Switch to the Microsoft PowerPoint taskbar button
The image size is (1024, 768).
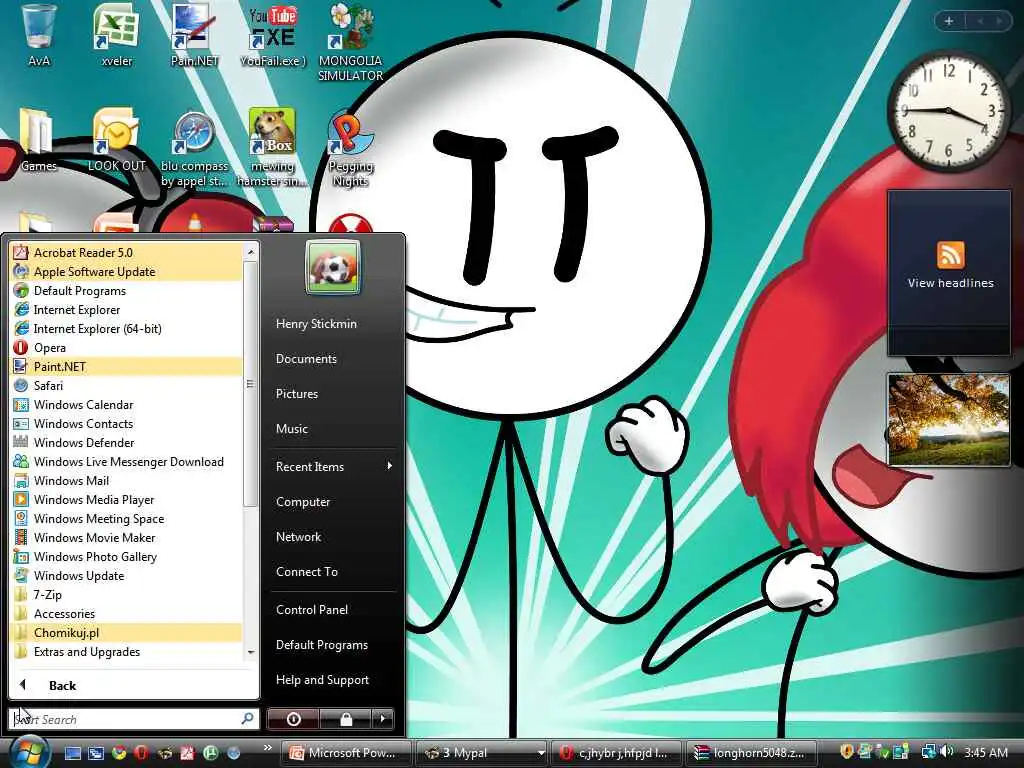[x=347, y=753]
